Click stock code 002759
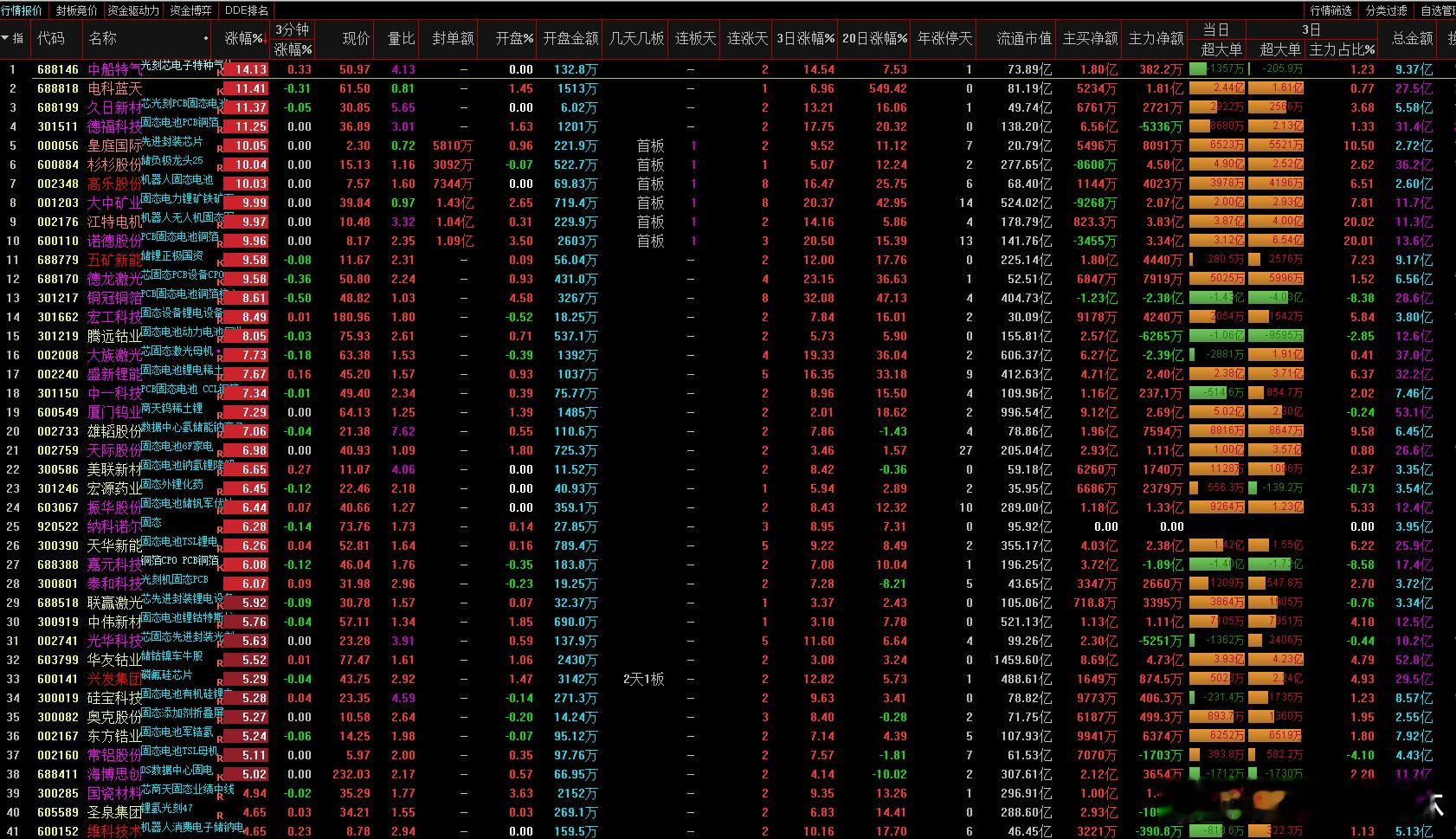This screenshot has width=1456, height=839. (58, 450)
